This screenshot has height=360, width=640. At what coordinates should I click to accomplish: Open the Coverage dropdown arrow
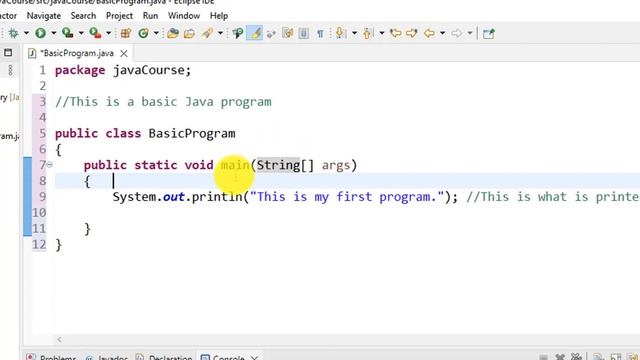(81, 33)
